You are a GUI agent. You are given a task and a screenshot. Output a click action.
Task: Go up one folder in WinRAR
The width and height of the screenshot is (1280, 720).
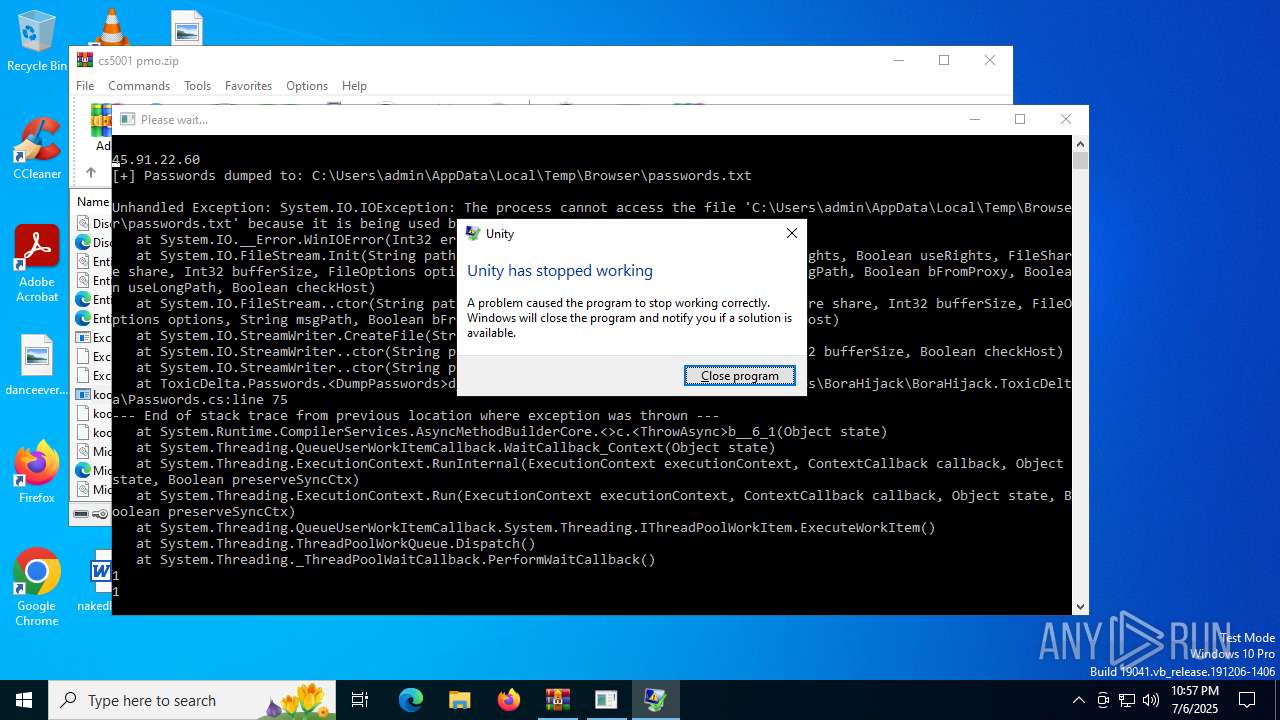click(x=91, y=172)
